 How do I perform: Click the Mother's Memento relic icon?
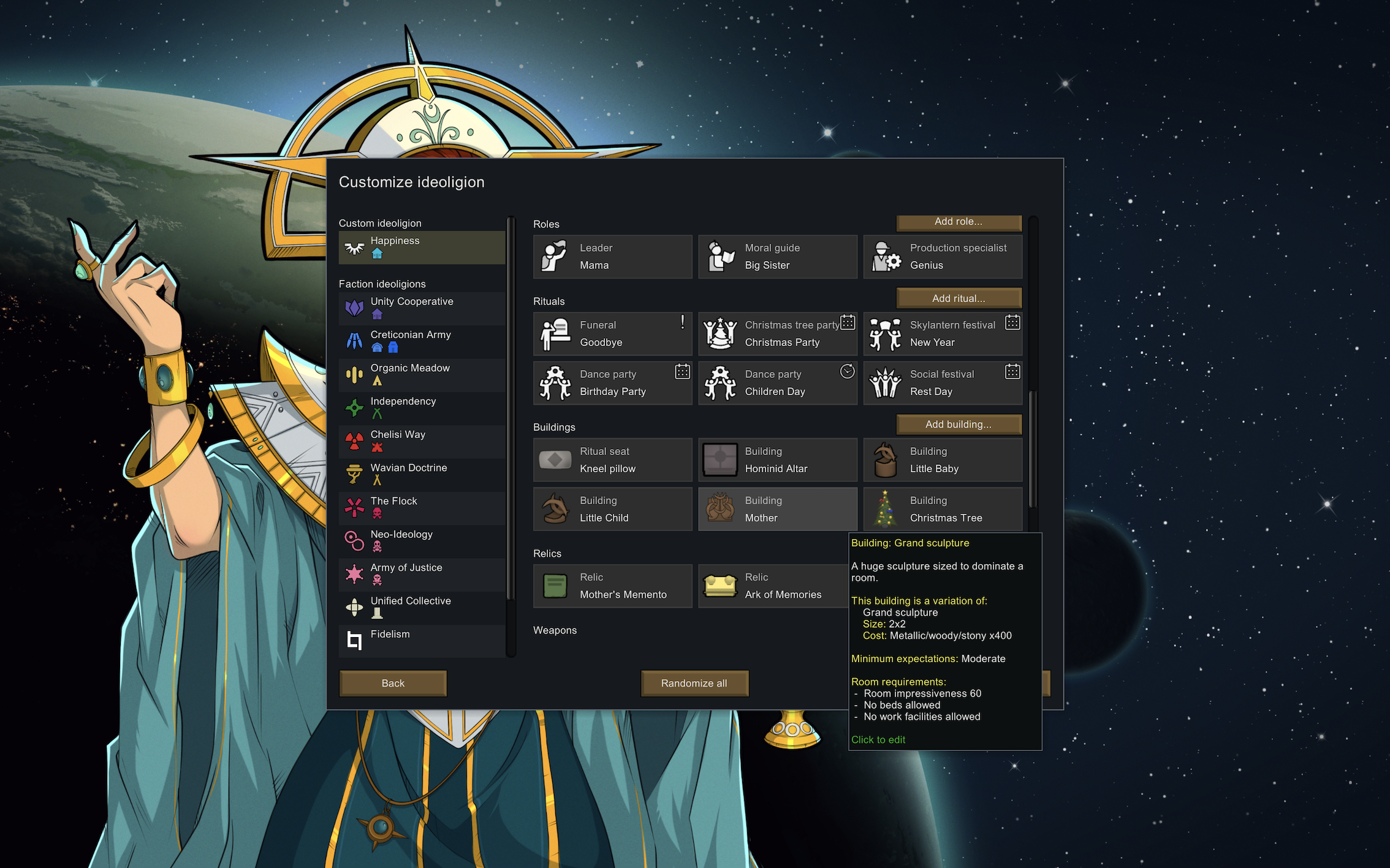pos(555,586)
